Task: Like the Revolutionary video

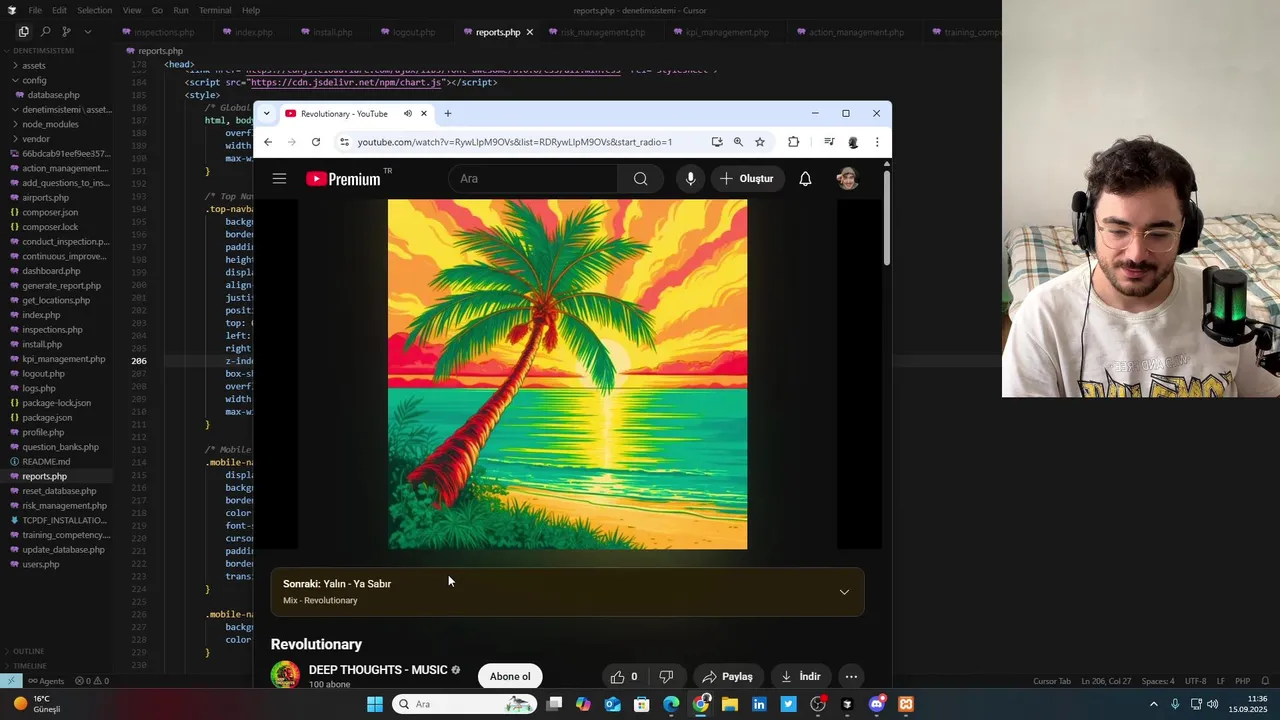Action: [624, 676]
